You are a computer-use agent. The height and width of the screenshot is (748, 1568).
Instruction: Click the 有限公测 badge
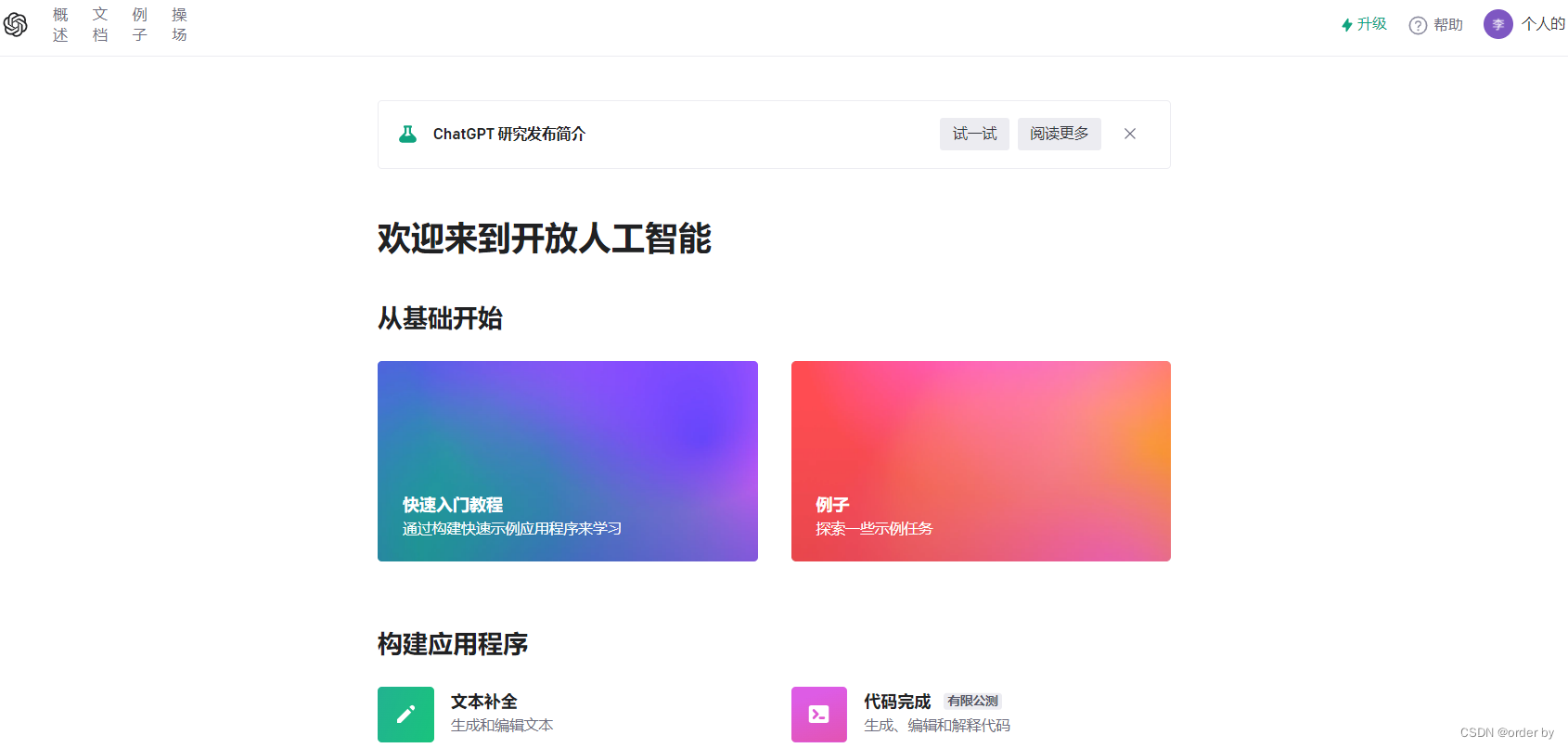click(x=973, y=701)
